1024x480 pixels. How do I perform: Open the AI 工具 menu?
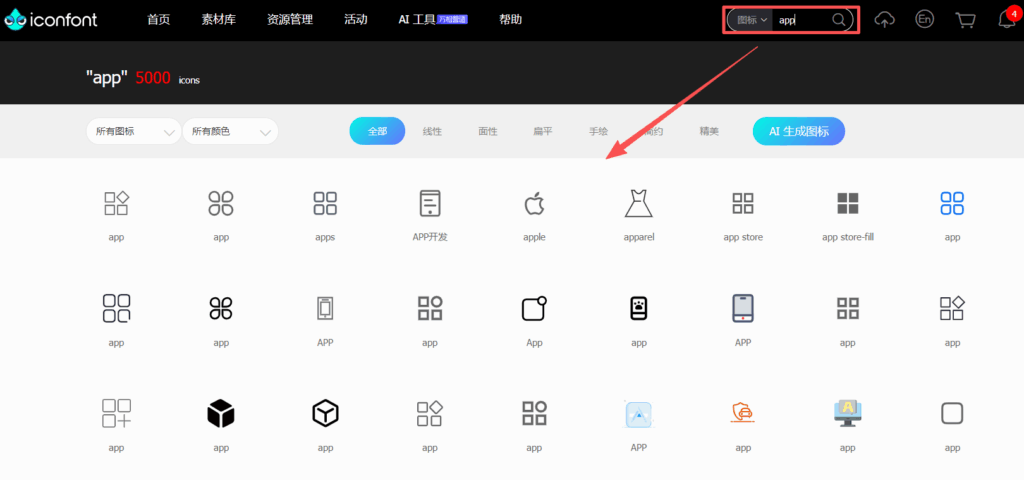click(x=433, y=20)
